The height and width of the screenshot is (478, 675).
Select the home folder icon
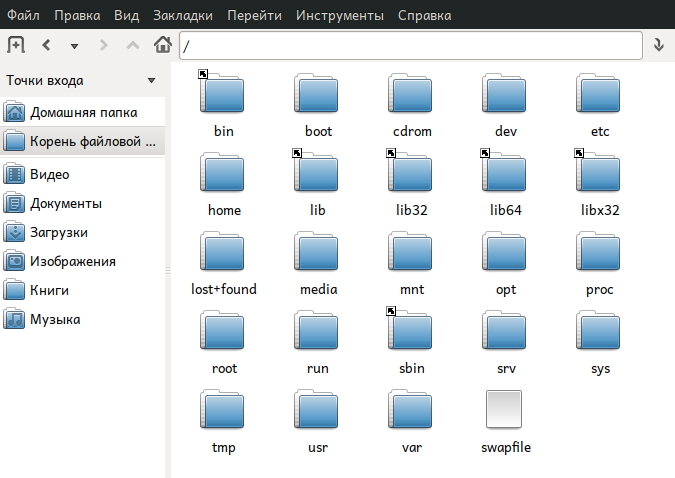[x=222, y=172]
